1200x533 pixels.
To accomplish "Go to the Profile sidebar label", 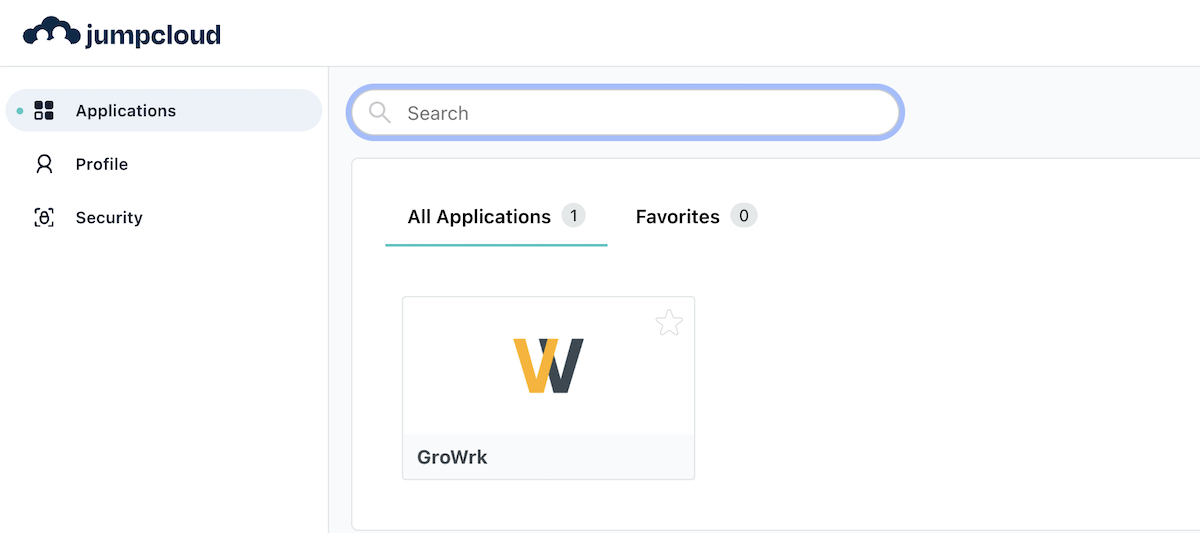I will (x=101, y=164).
